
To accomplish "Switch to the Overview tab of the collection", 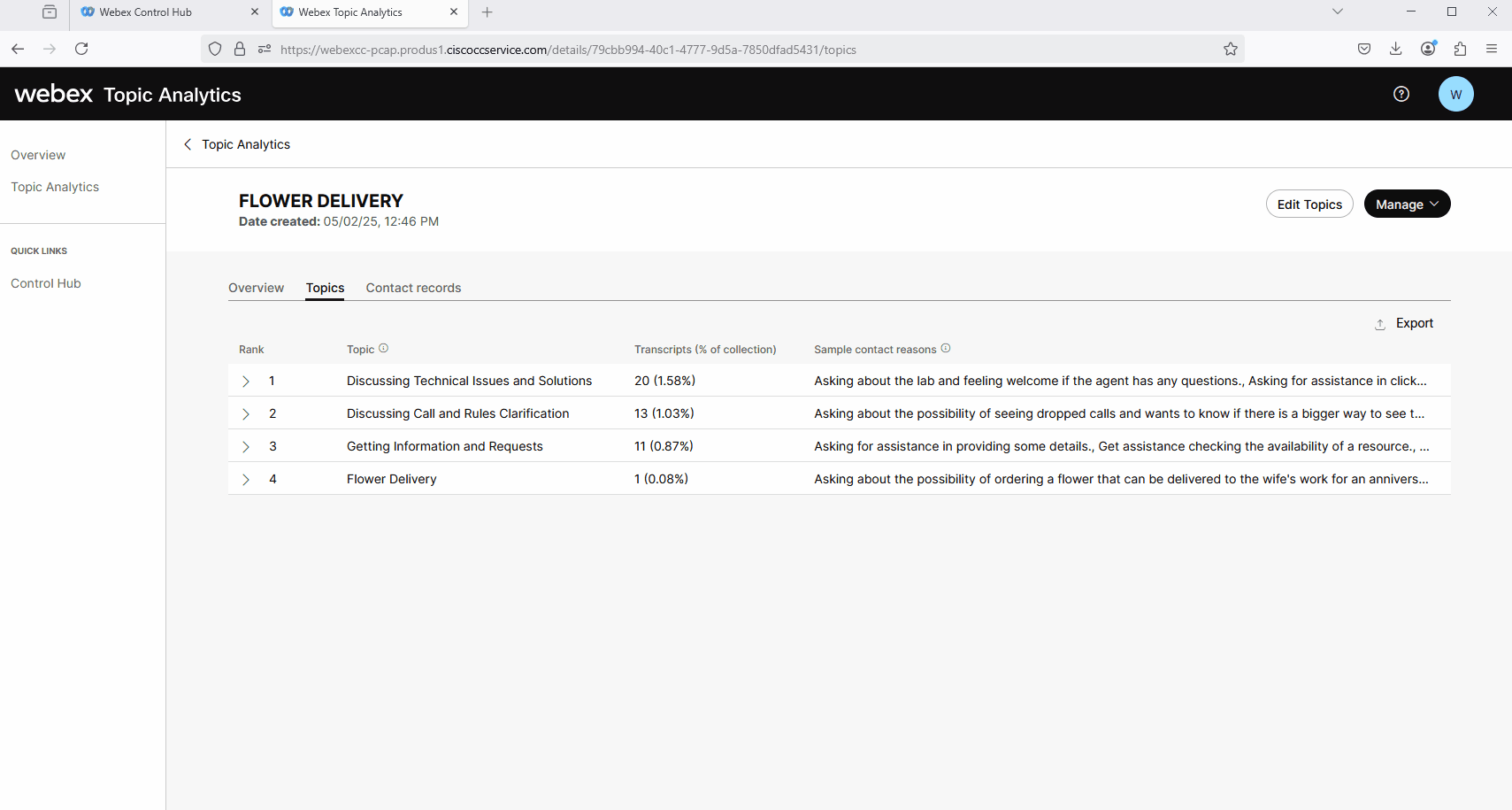I will pos(256,288).
